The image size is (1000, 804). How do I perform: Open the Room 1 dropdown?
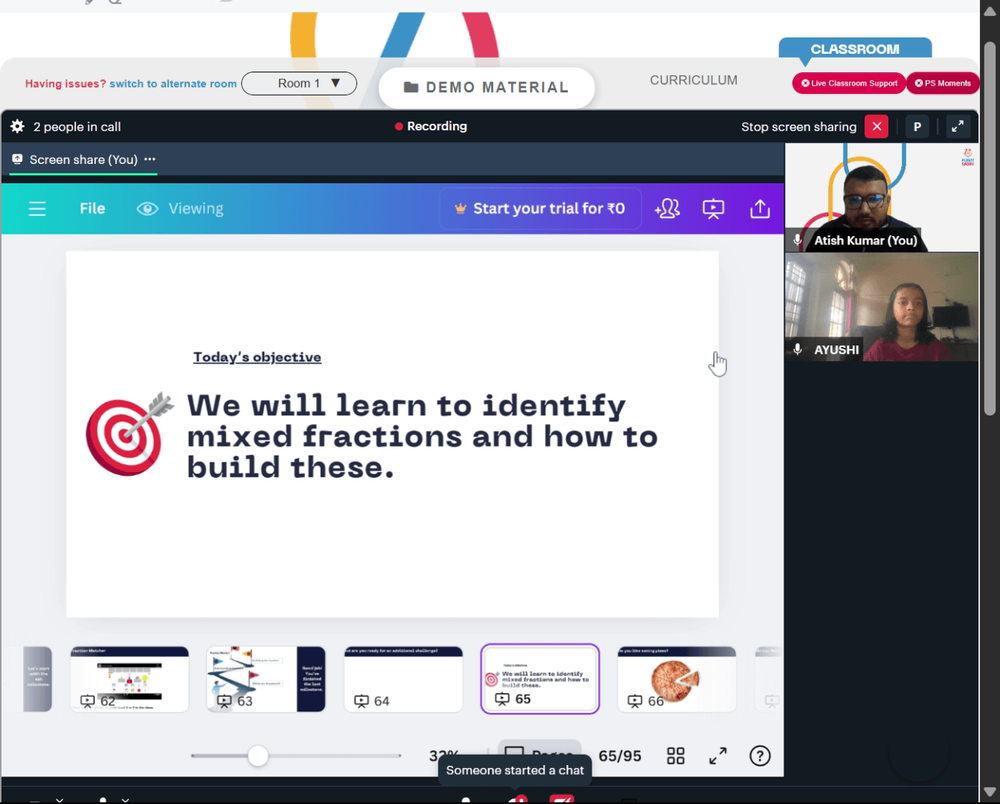(299, 84)
